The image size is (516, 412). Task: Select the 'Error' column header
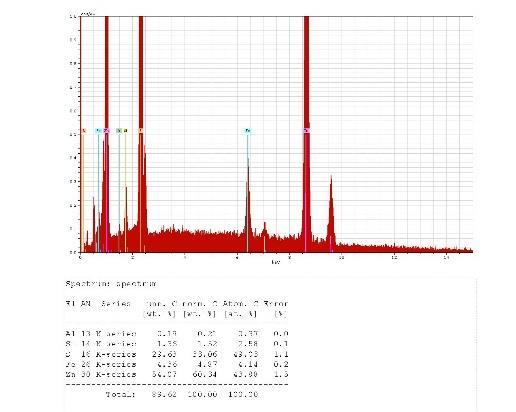[276, 304]
